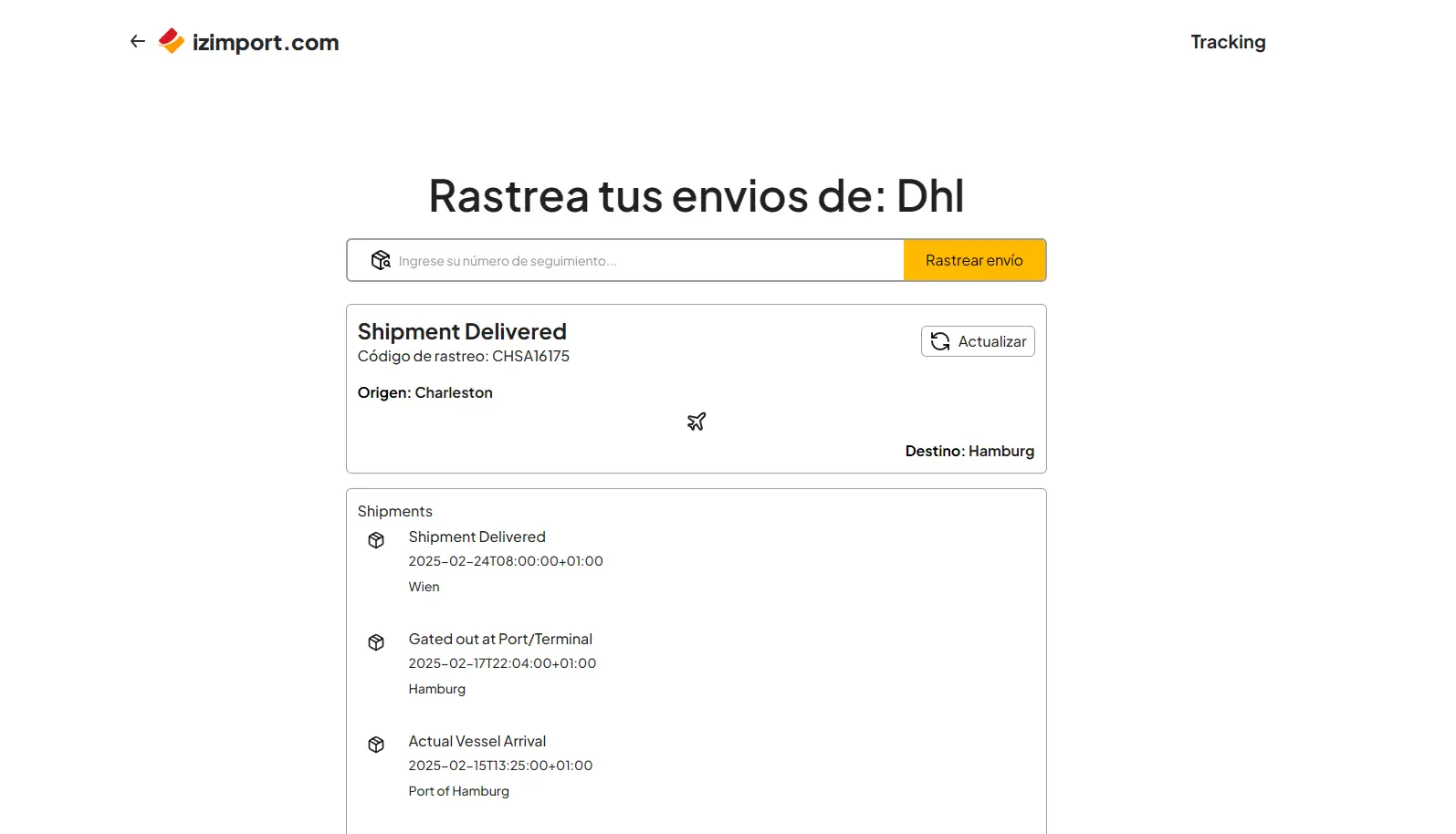This screenshot has width=1456, height=834.
Task: Click the Hamburg location under Gated out event
Action: 437,689
